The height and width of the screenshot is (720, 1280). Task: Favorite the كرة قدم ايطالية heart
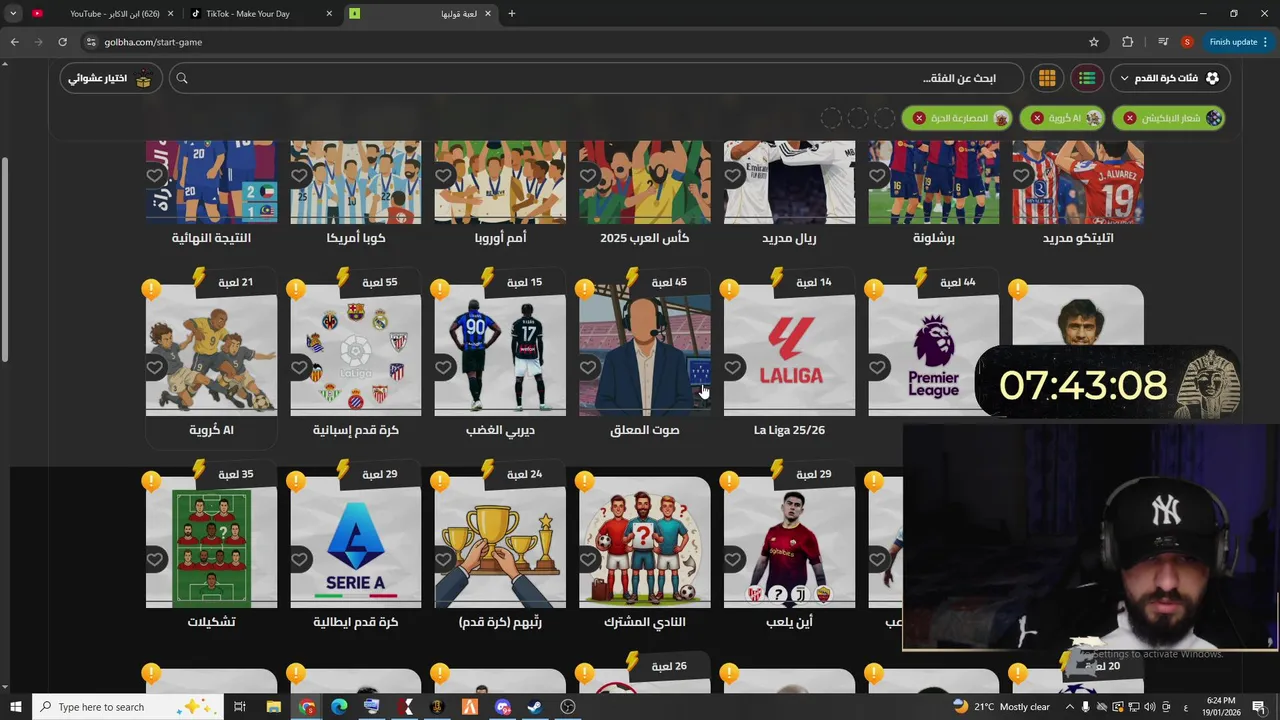tap(299, 560)
